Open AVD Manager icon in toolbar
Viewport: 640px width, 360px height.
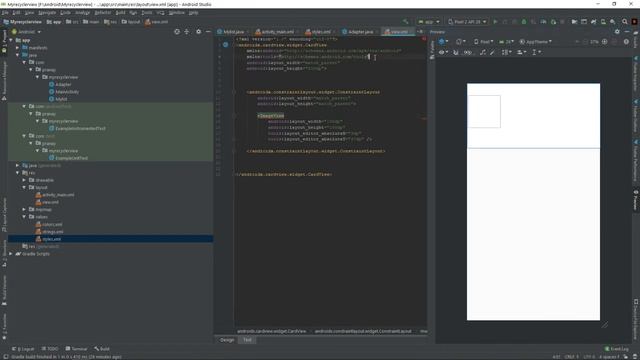[603, 22]
